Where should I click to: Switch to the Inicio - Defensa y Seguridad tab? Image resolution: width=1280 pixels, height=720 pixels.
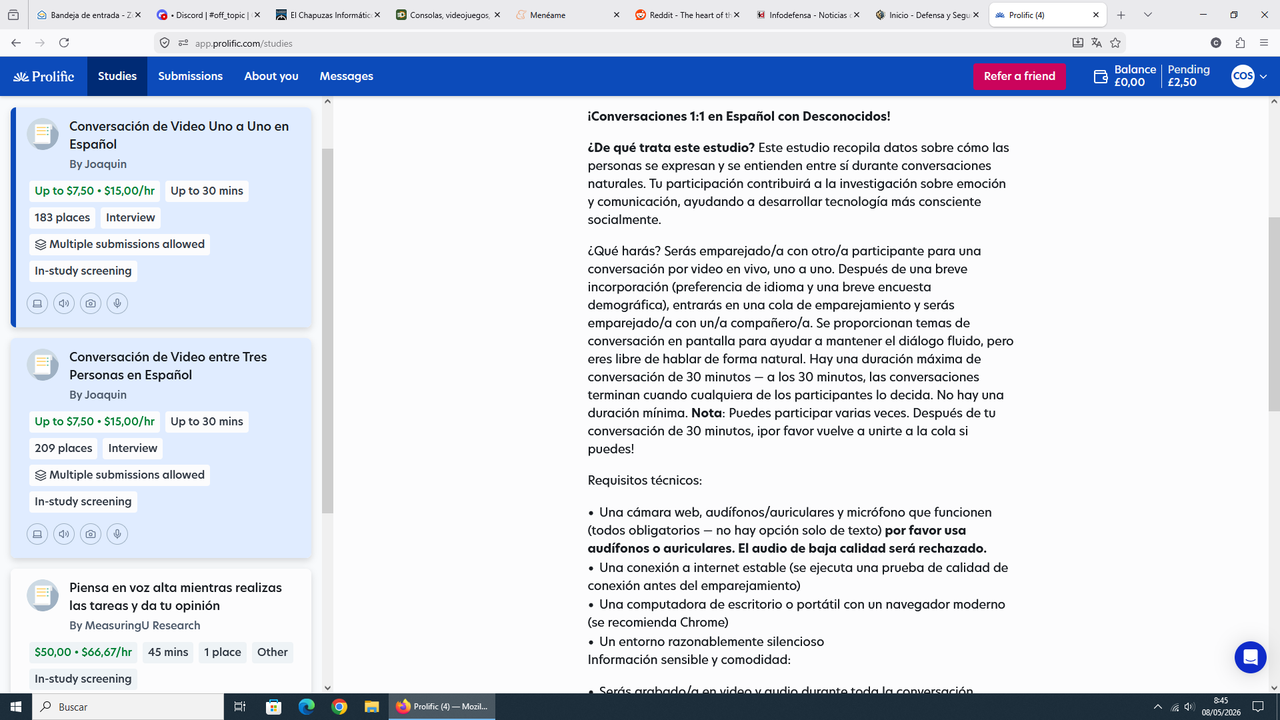(928, 15)
